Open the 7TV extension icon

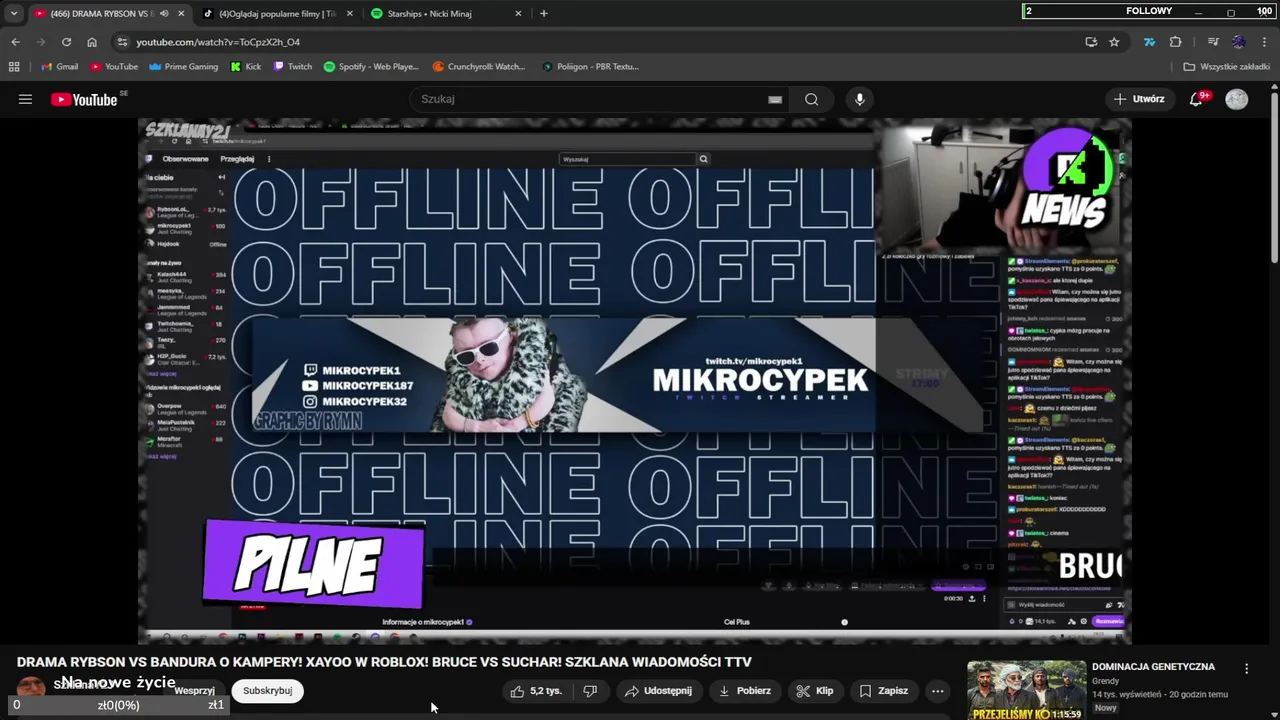pos(1149,42)
